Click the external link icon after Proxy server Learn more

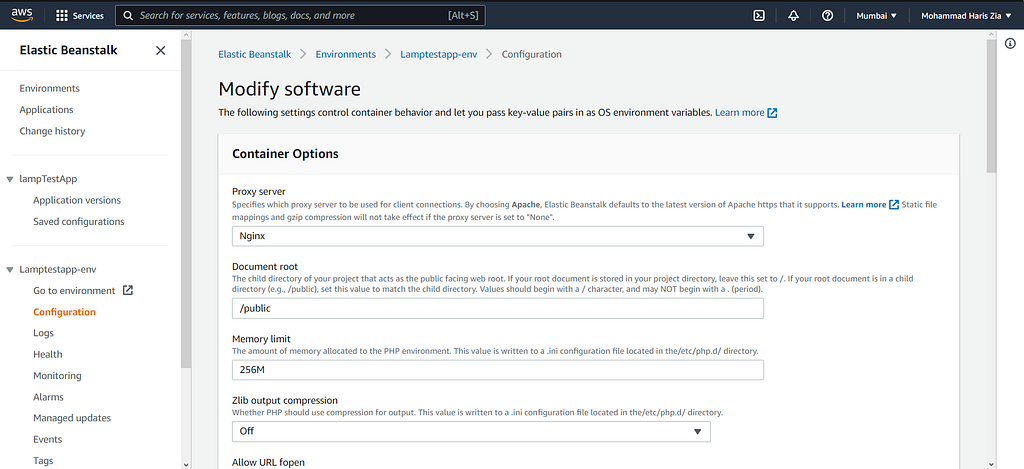point(894,204)
